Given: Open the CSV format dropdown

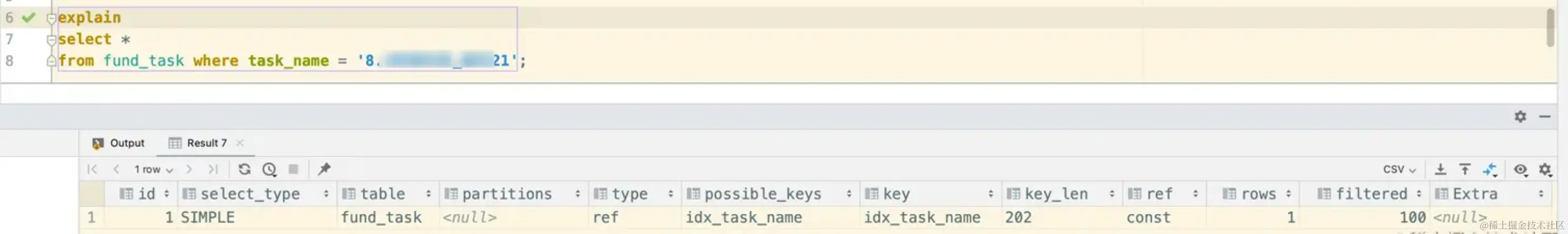Looking at the screenshot, I should coord(1399,169).
